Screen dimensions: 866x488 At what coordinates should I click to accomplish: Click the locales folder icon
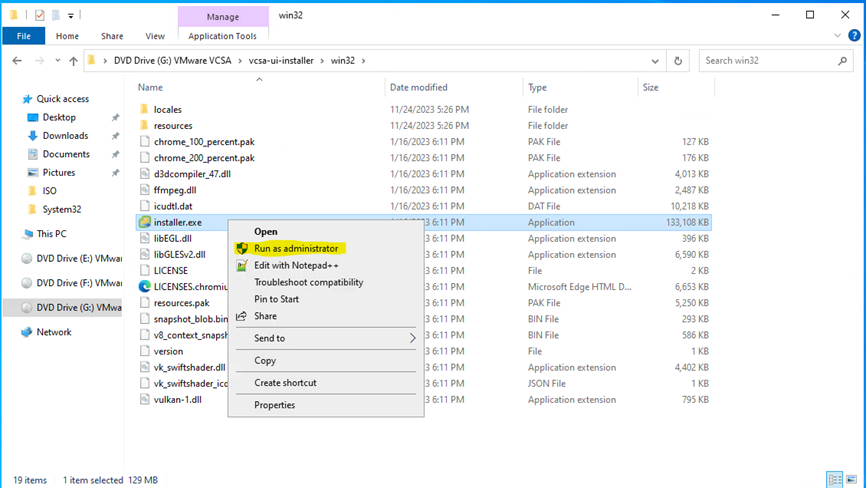click(145, 109)
